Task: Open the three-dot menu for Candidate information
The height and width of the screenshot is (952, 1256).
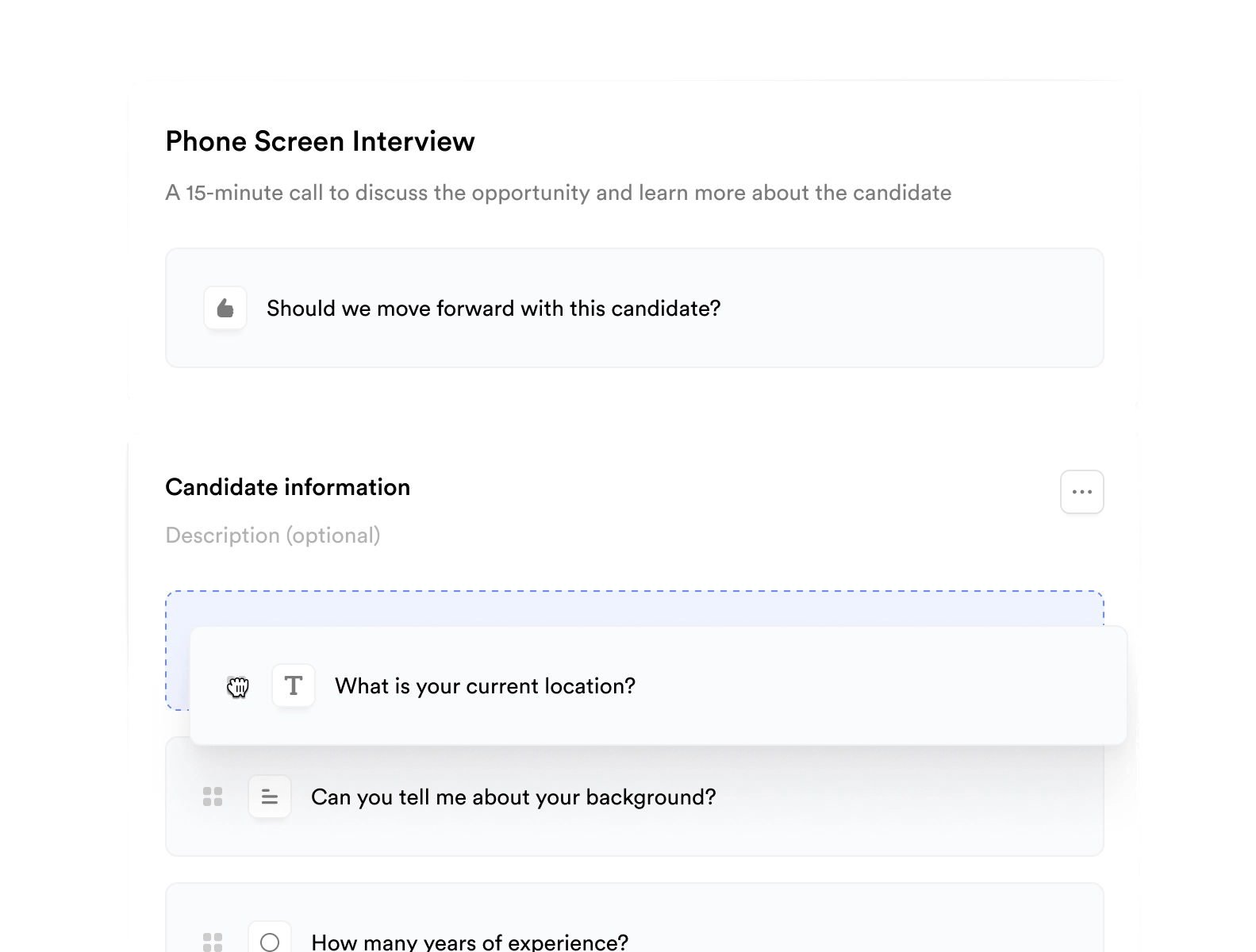Action: [x=1081, y=492]
